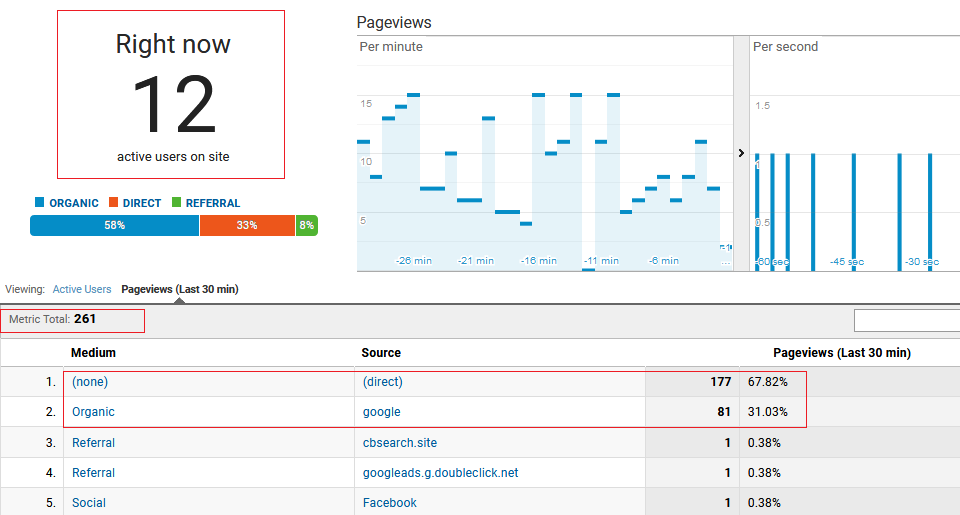Sort by the Pageviews (Last 30 min) column header

click(841, 352)
